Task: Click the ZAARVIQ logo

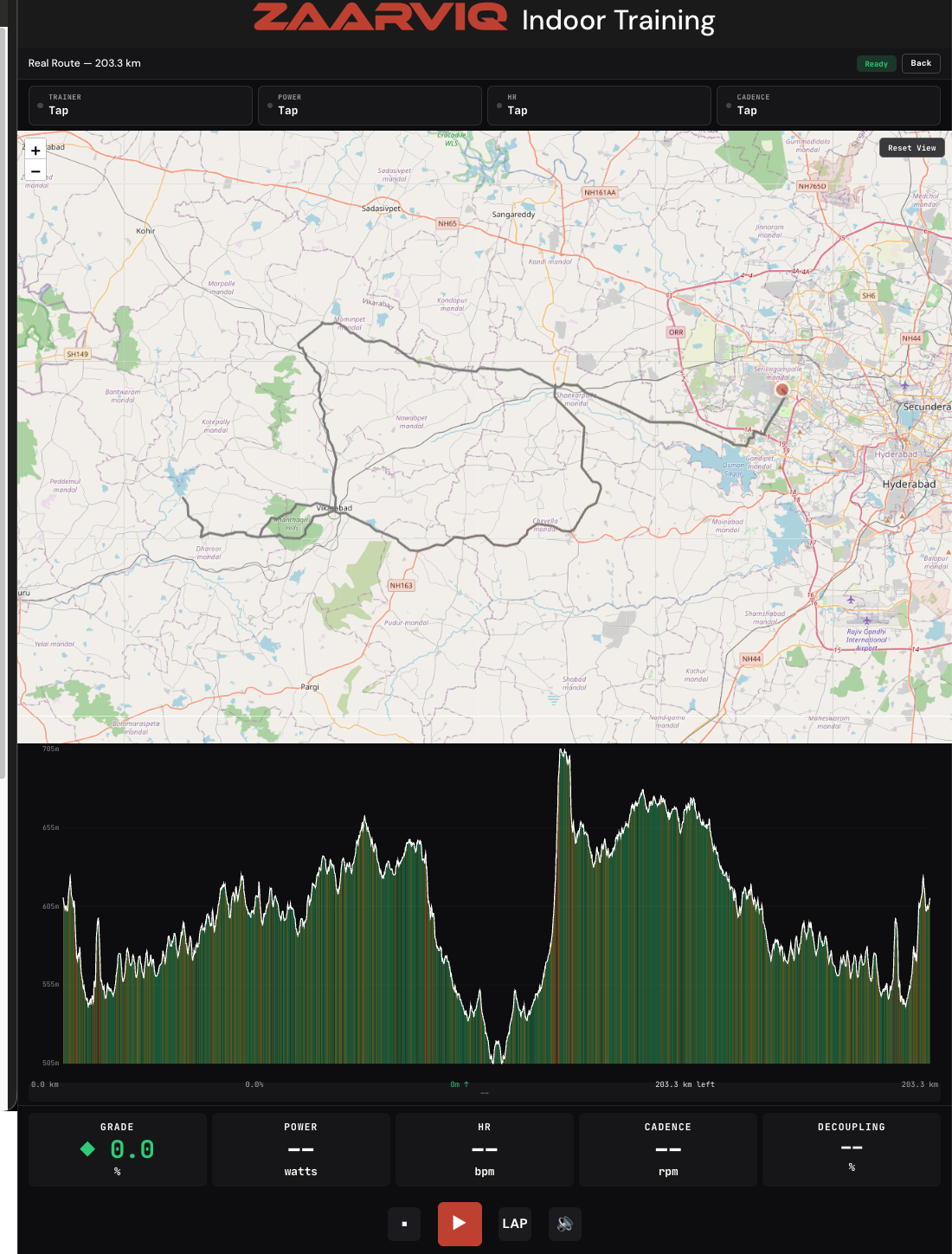Action: (x=380, y=17)
